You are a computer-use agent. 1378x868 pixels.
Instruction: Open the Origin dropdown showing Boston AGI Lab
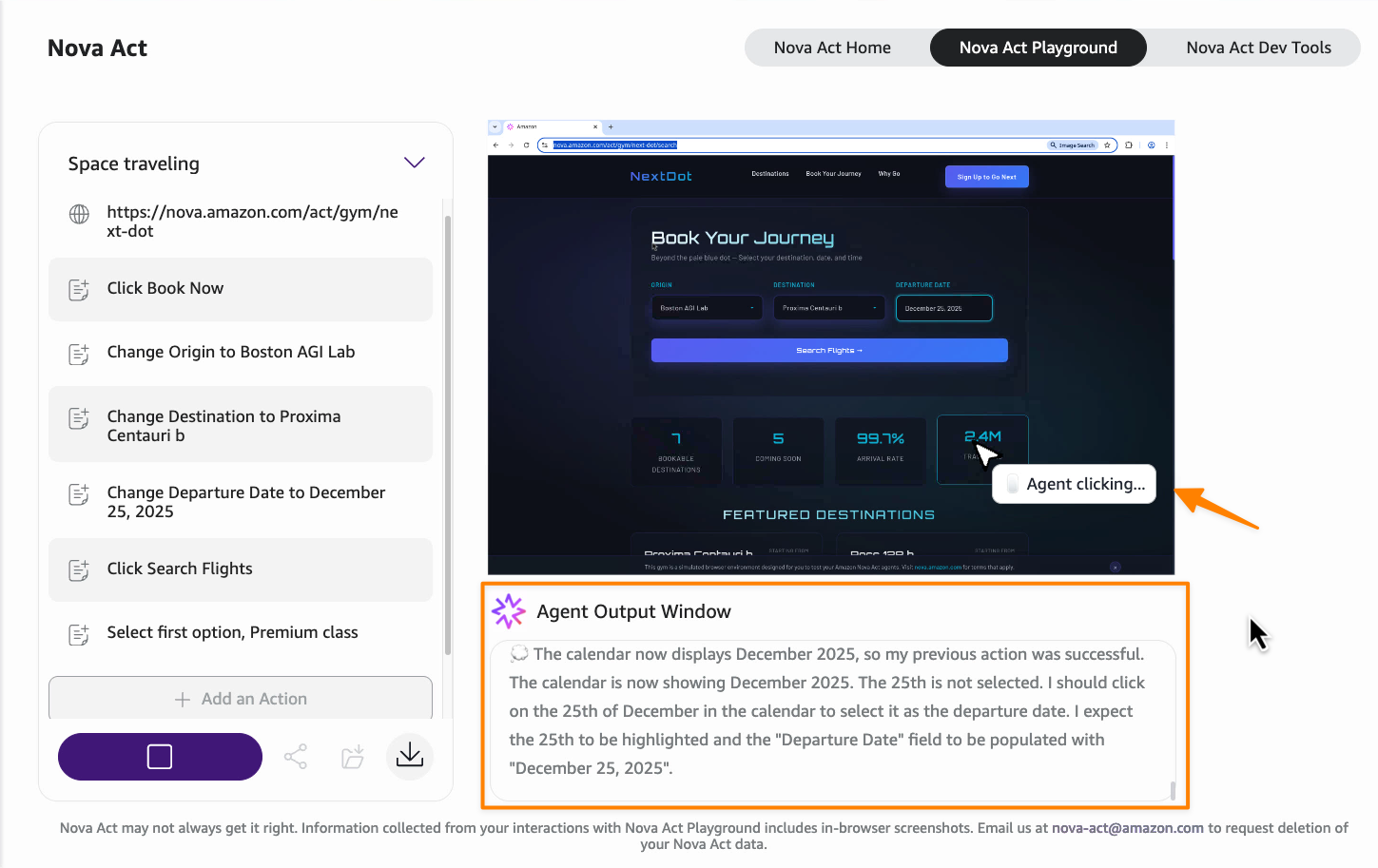point(707,308)
